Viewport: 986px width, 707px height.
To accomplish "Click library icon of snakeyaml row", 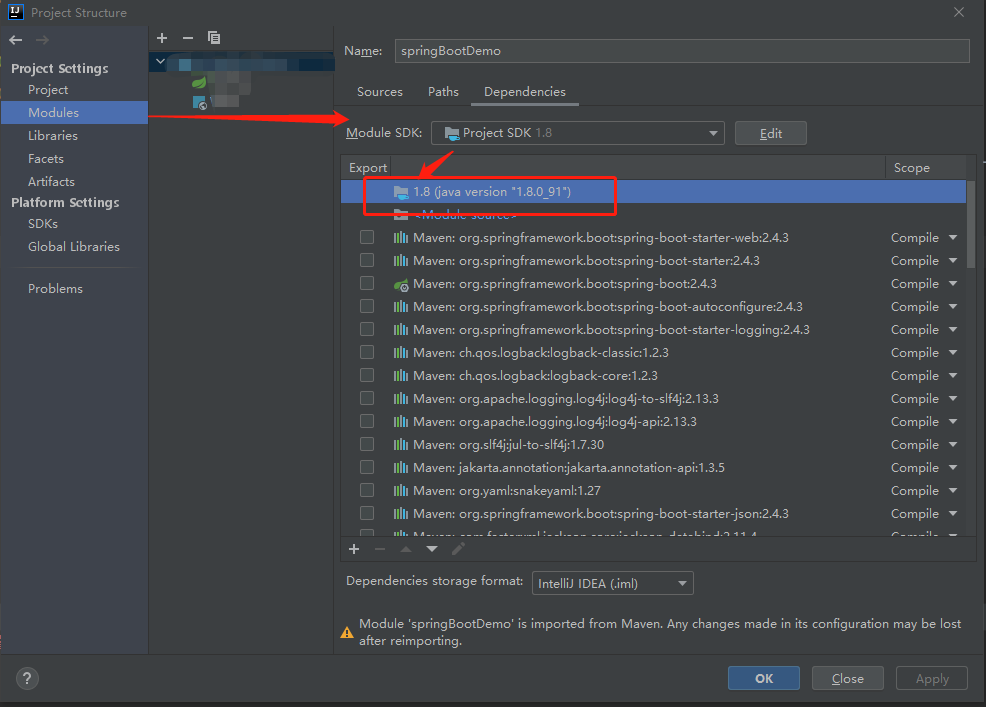I will (x=401, y=491).
